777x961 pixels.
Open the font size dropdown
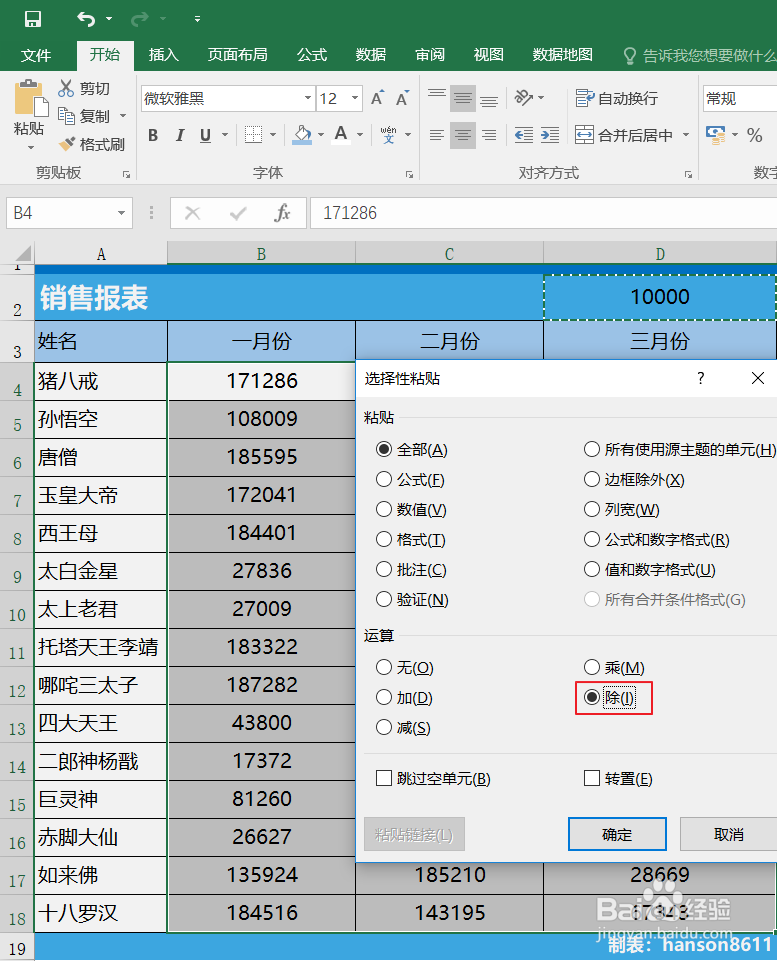(x=355, y=98)
